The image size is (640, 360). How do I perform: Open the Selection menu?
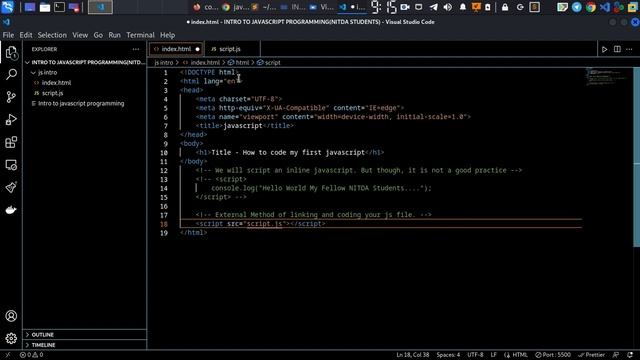pyautogui.click(x=52, y=35)
